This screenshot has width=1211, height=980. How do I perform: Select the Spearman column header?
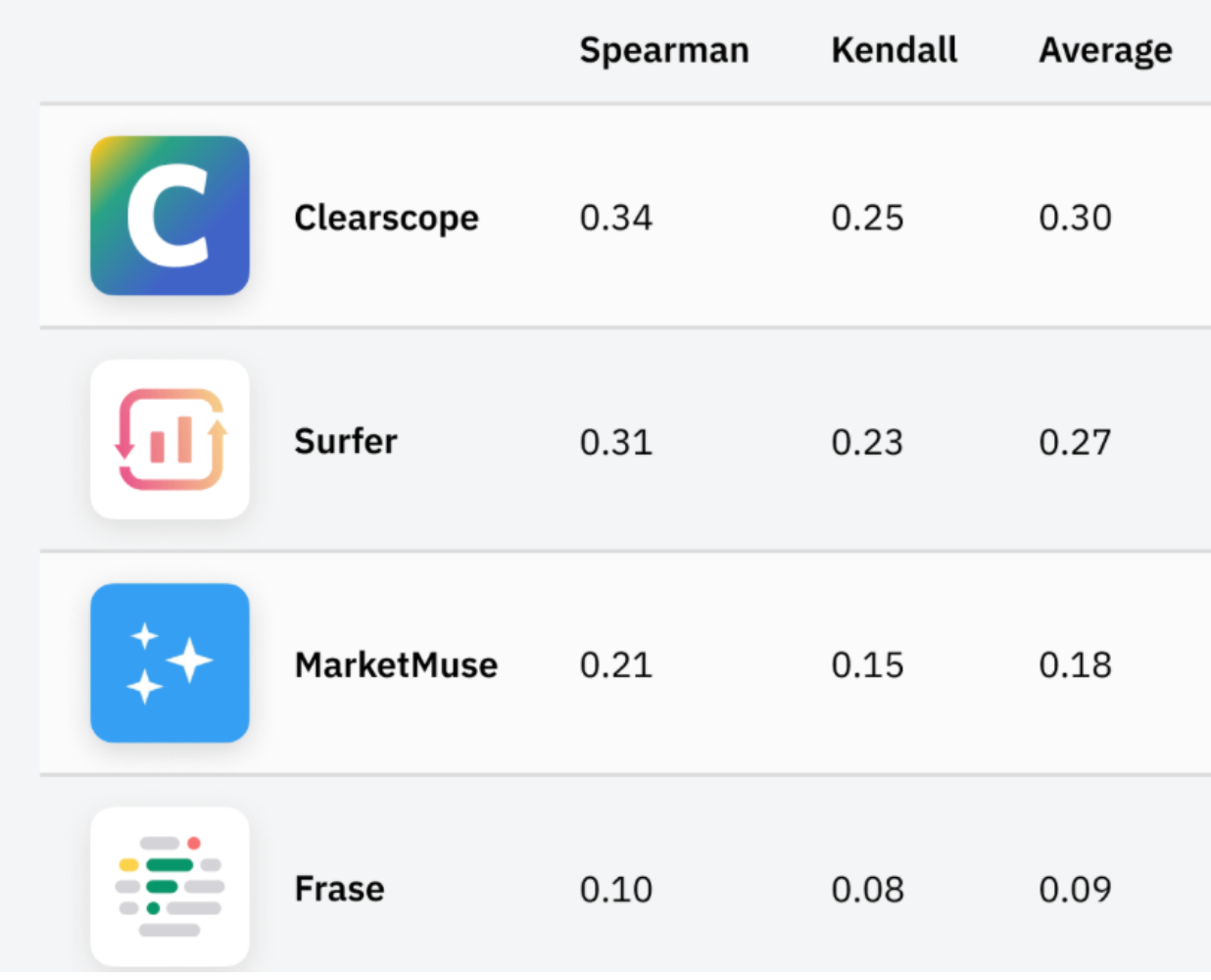click(x=664, y=50)
